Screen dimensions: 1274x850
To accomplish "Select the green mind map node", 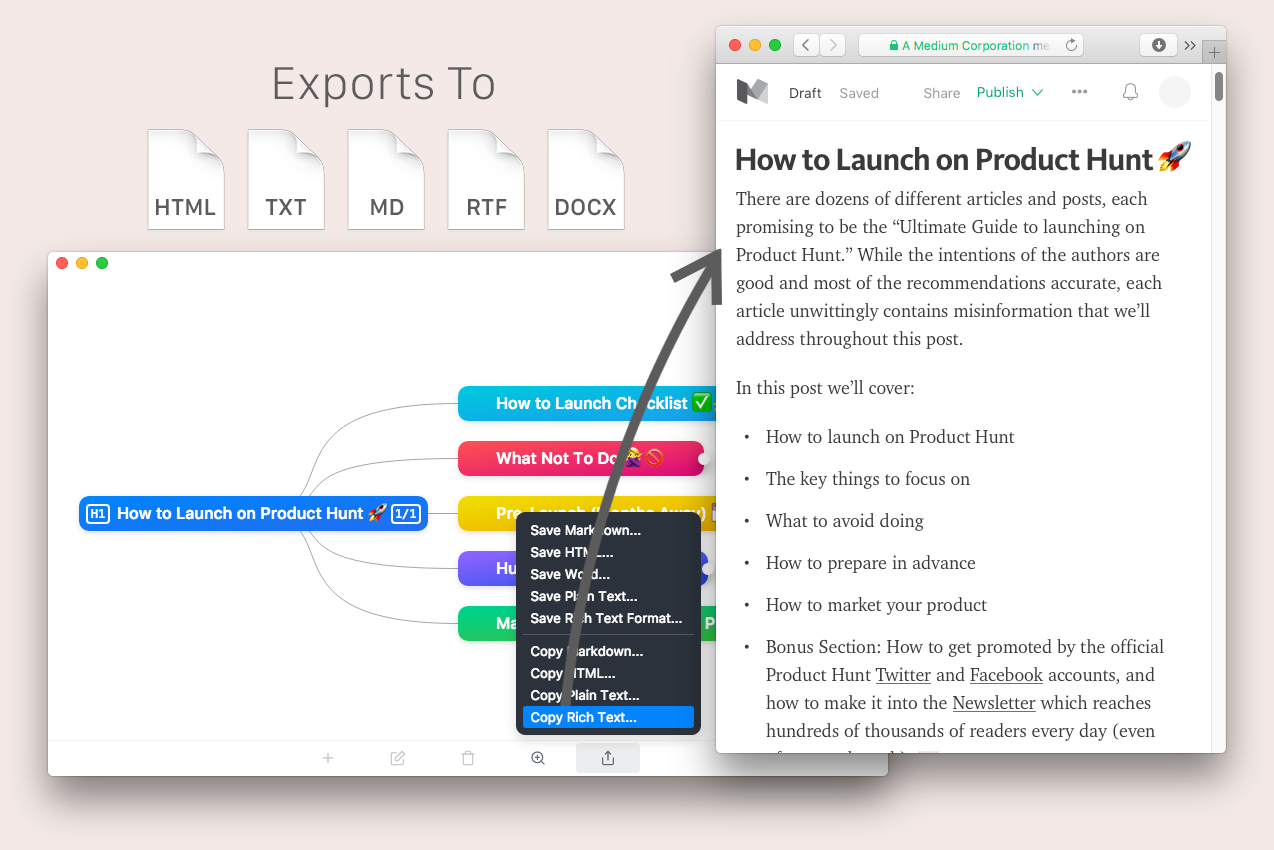I will tap(486, 624).
